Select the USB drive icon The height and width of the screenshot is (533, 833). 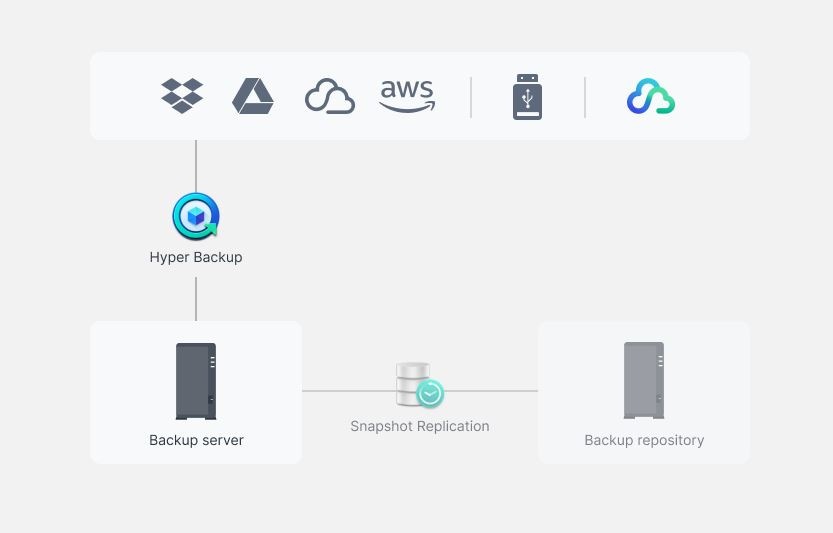click(528, 97)
